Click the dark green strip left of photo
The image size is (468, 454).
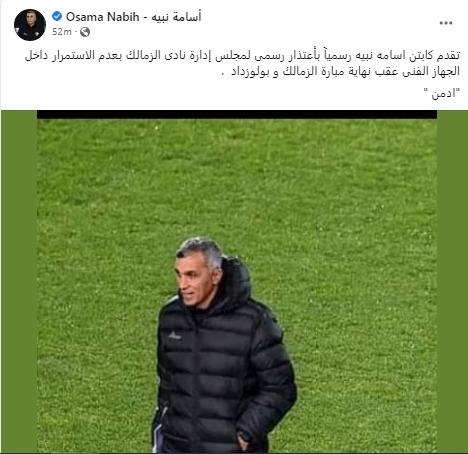point(19,282)
